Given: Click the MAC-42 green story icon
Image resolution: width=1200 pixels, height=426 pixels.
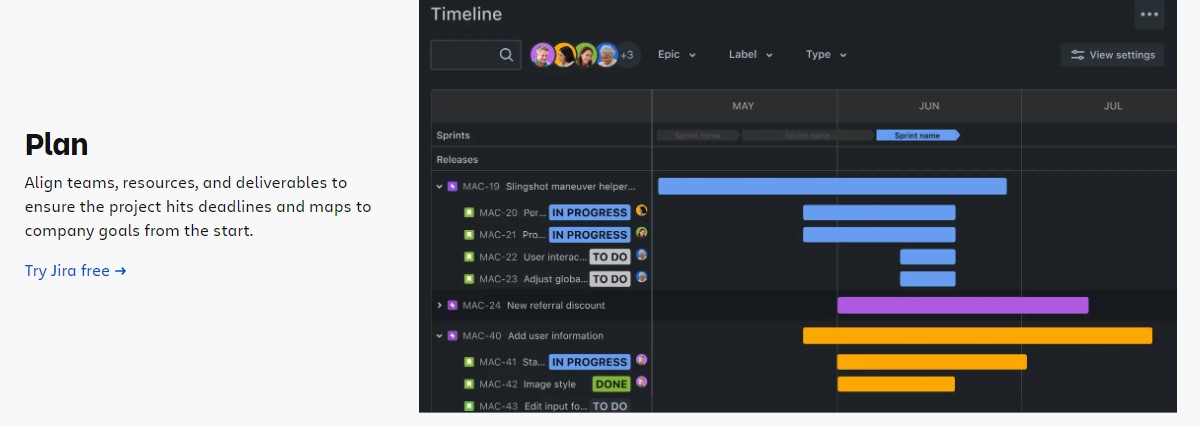Looking at the screenshot, I should pyautogui.click(x=468, y=384).
